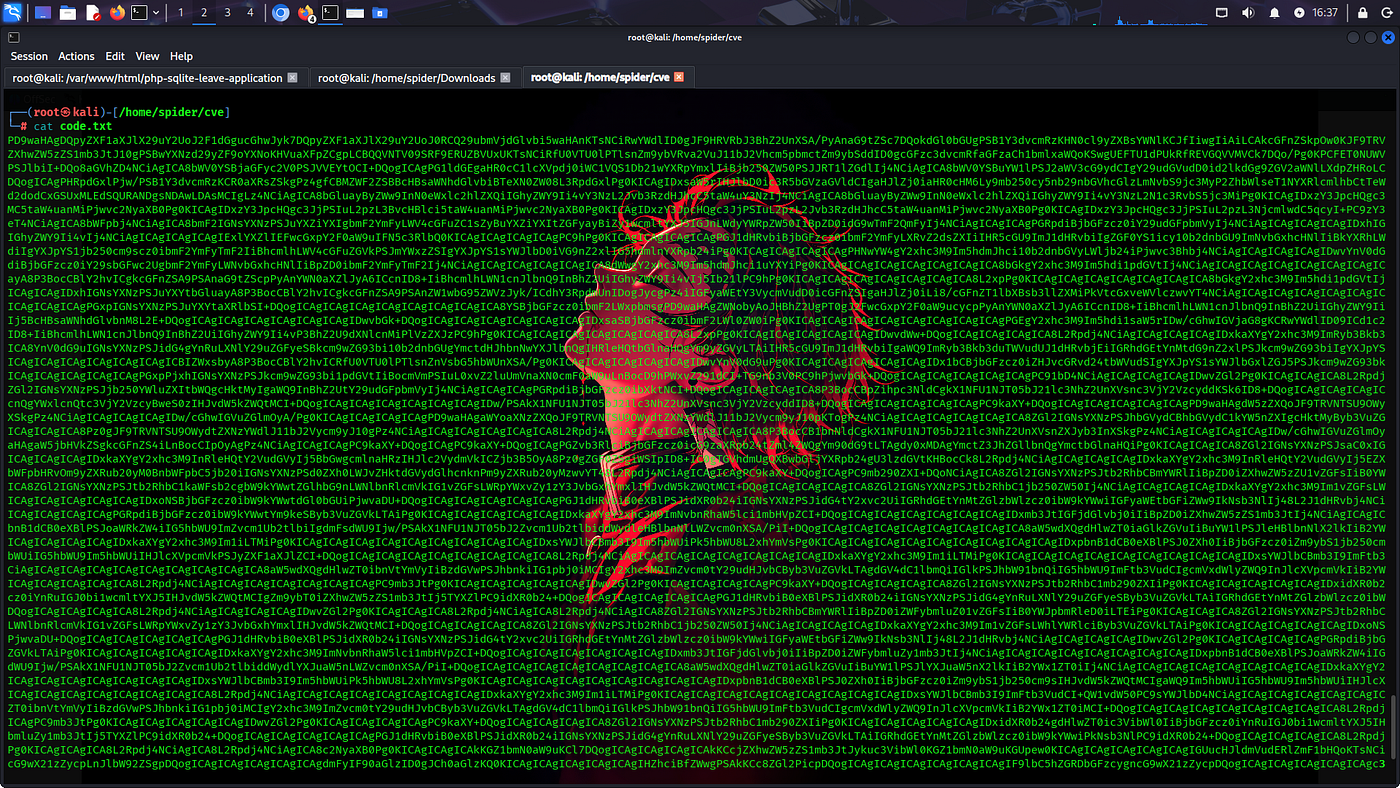The height and width of the screenshot is (788, 1400).
Task: Launch the text editor from the panel
Action: click(x=93, y=13)
